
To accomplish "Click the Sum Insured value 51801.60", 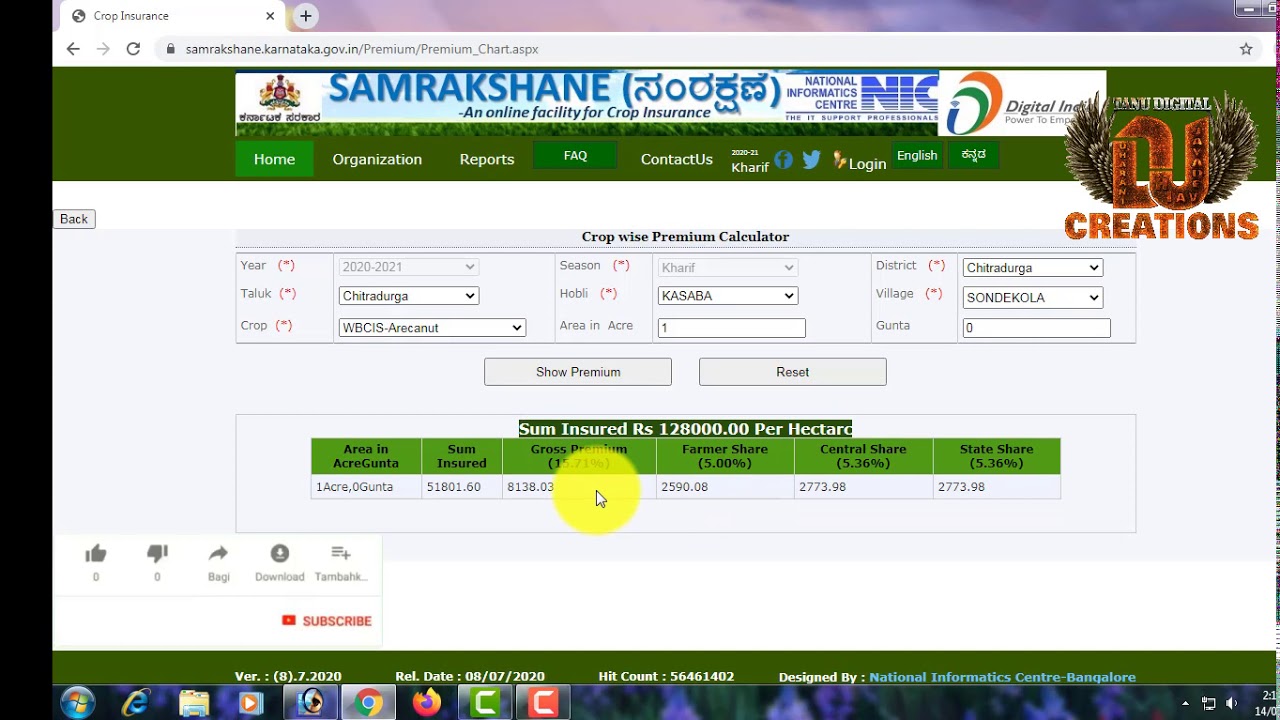I will (454, 487).
